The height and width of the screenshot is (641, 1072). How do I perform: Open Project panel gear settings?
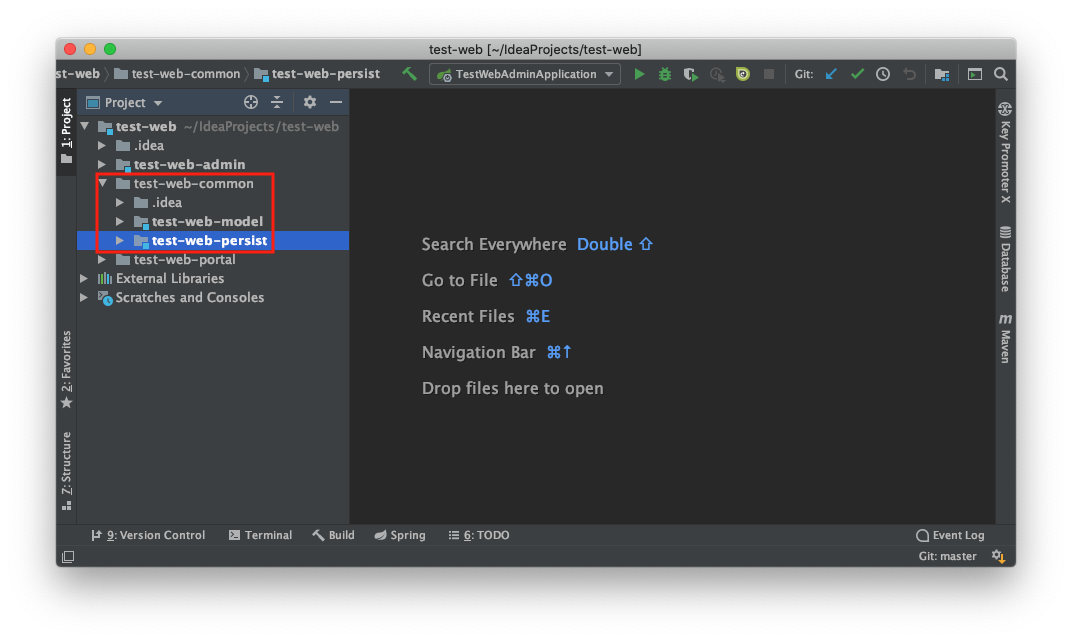pyautogui.click(x=310, y=103)
